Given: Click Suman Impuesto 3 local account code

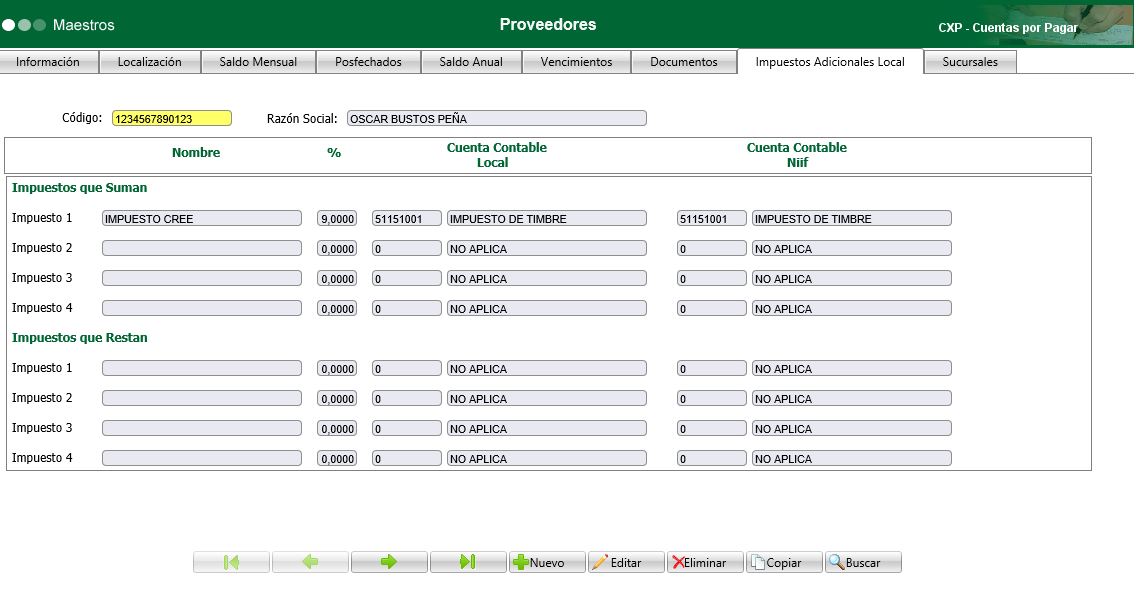Looking at the screenshot, I should point(407,278).
